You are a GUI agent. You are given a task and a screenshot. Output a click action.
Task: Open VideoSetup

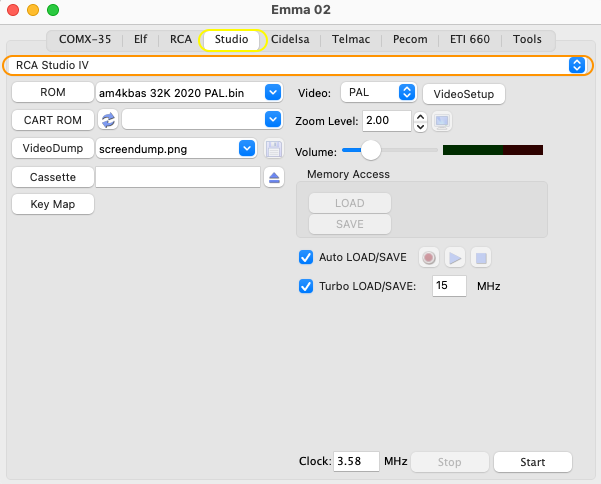point(464,94)
